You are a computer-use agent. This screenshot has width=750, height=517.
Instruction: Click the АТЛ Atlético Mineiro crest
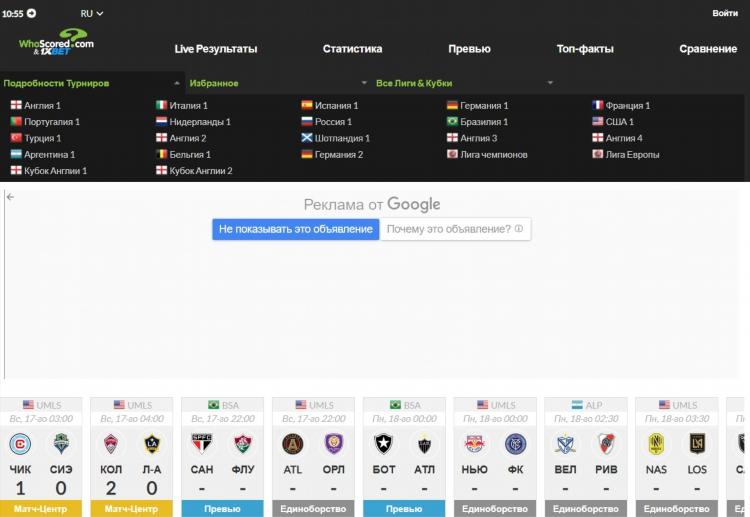(424, 444)
